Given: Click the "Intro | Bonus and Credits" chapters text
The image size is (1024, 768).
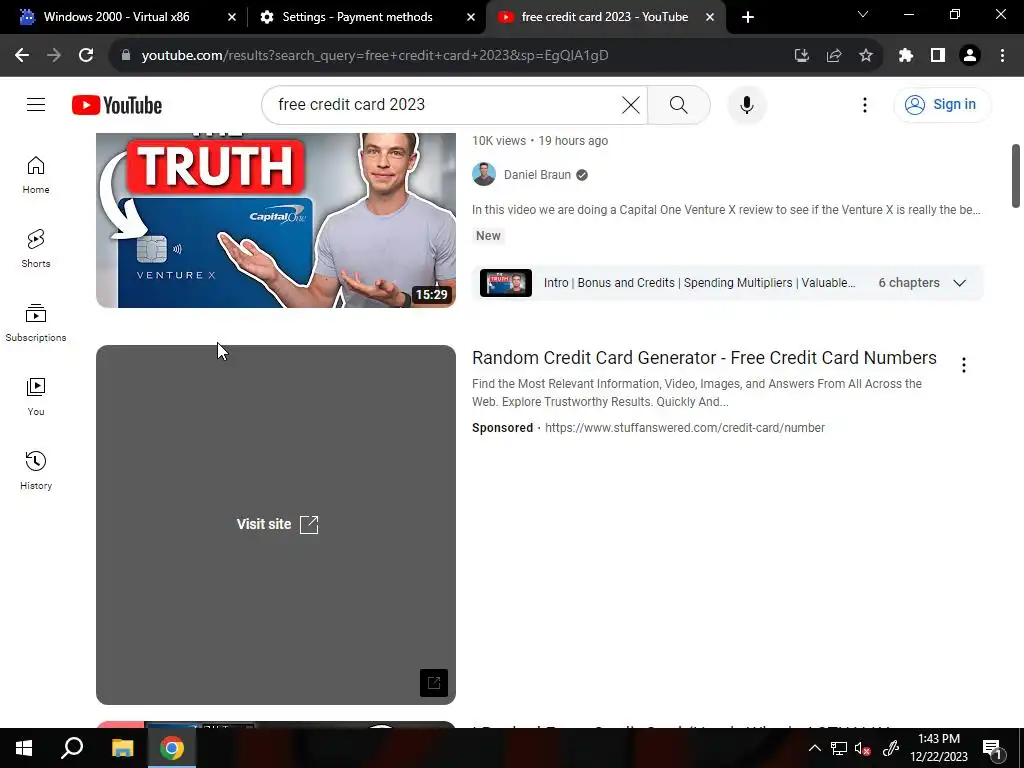Looking at the screenshot, I should click(699, 283).
